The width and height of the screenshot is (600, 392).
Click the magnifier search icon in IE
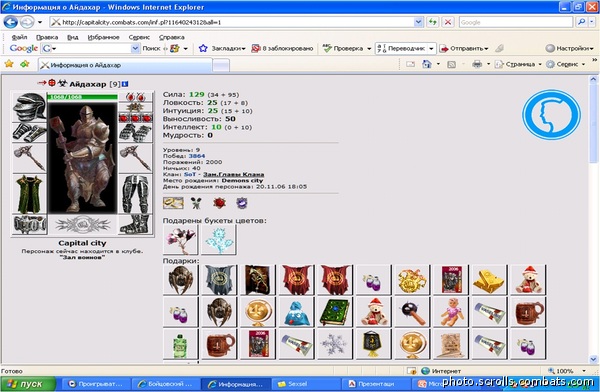coord(581,22)
